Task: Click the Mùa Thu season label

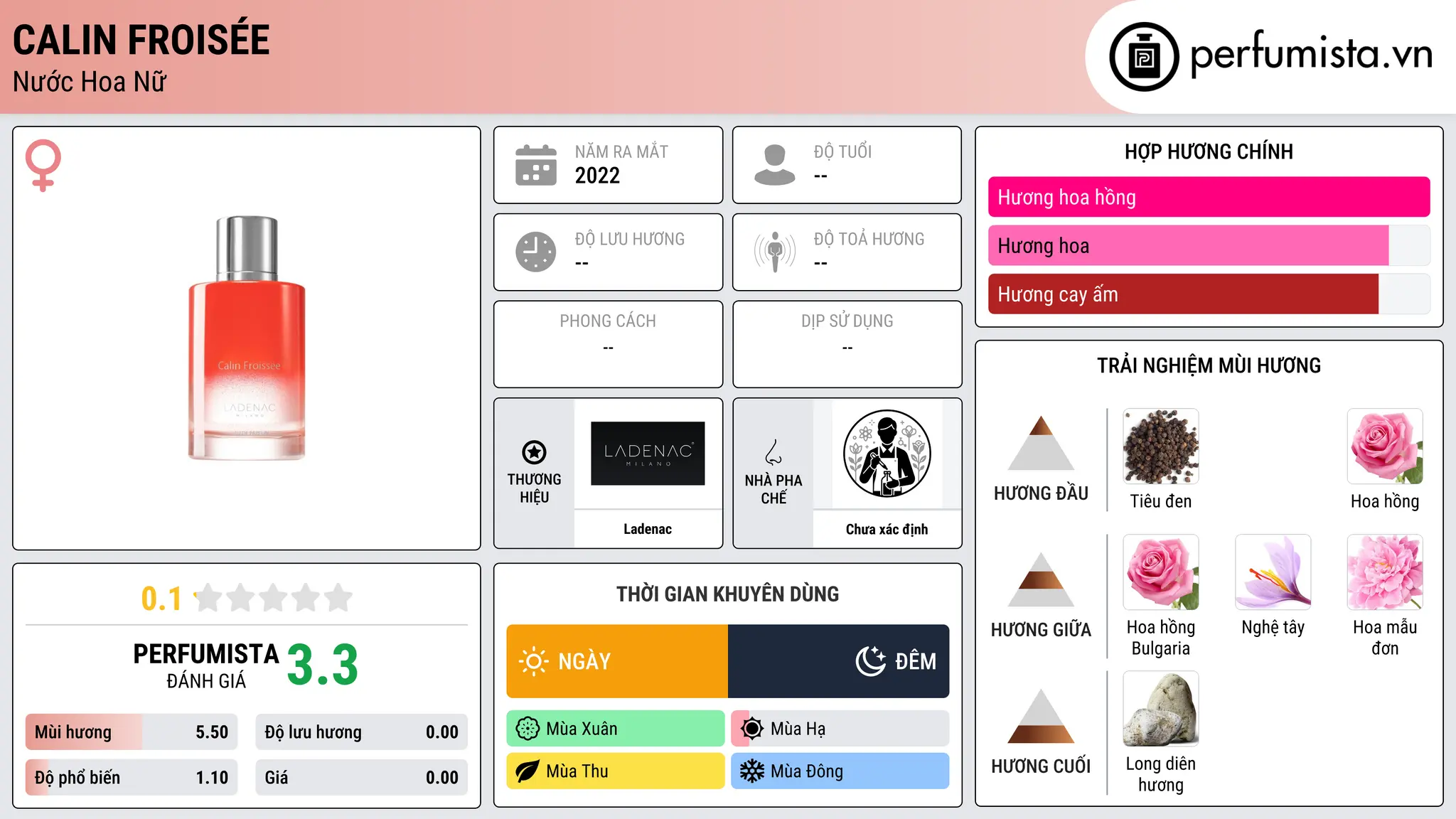Action: 577,771
